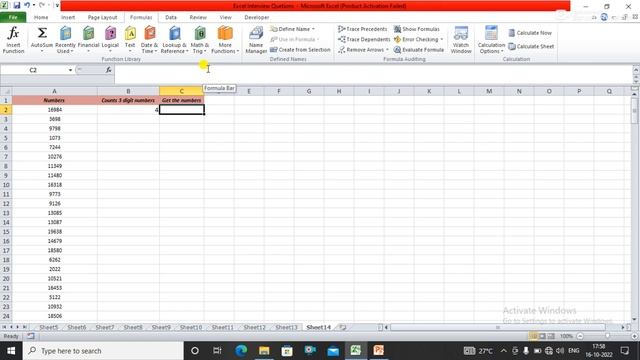640x360 pixels.
Task: Open More Functions menu
Action: (x=225, y=40)
